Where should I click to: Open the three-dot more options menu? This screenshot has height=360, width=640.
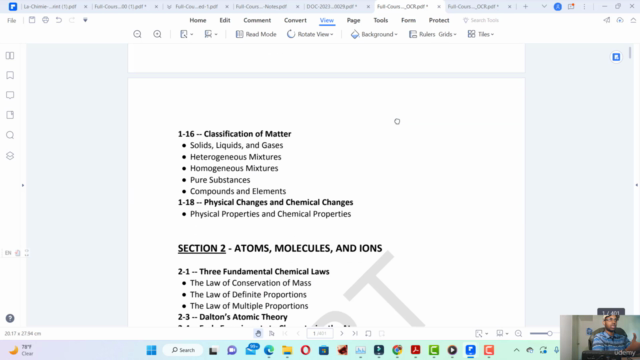(584, 7)
